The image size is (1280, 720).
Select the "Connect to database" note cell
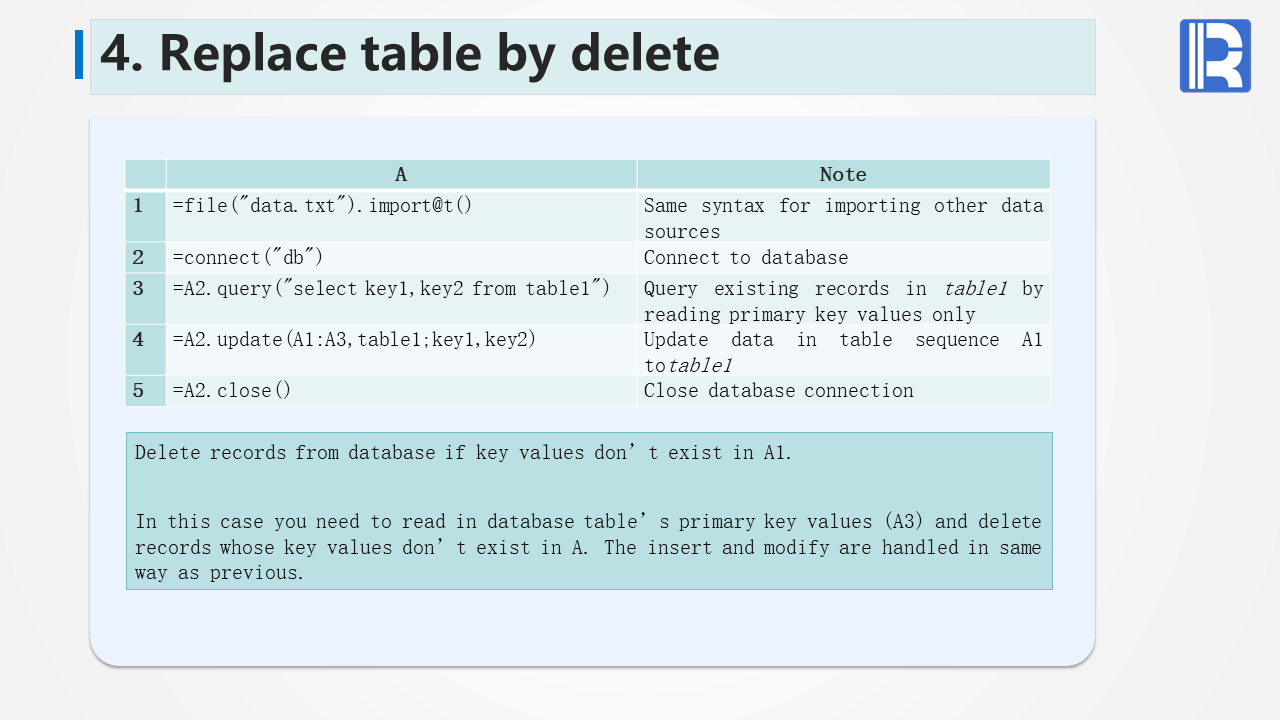click(x=746, y=258)
